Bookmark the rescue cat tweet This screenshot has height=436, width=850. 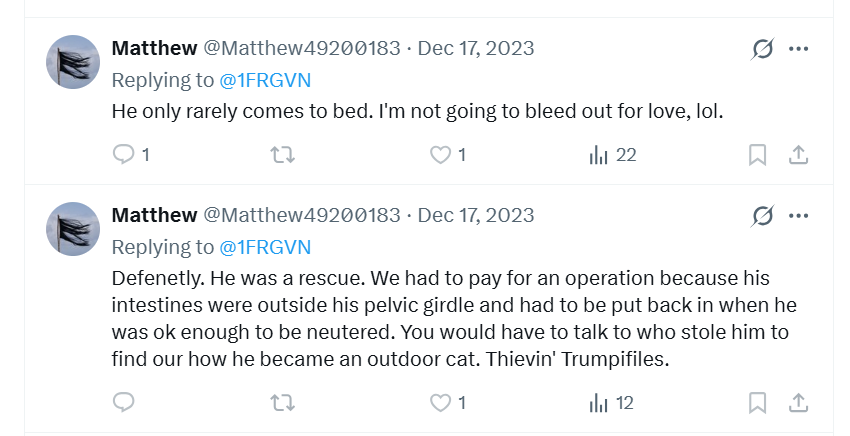tap(757, 403)
